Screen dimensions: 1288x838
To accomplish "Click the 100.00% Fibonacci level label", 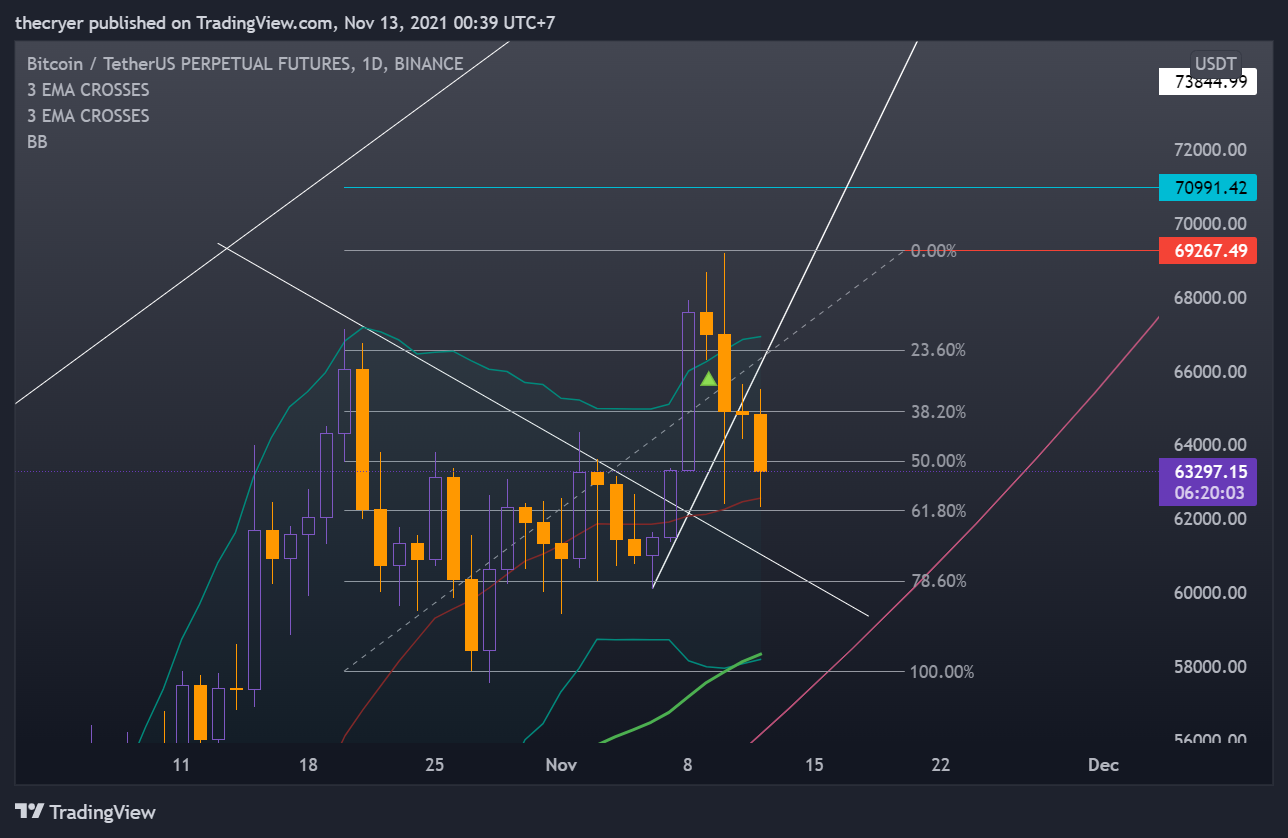I will click(942, 672).
